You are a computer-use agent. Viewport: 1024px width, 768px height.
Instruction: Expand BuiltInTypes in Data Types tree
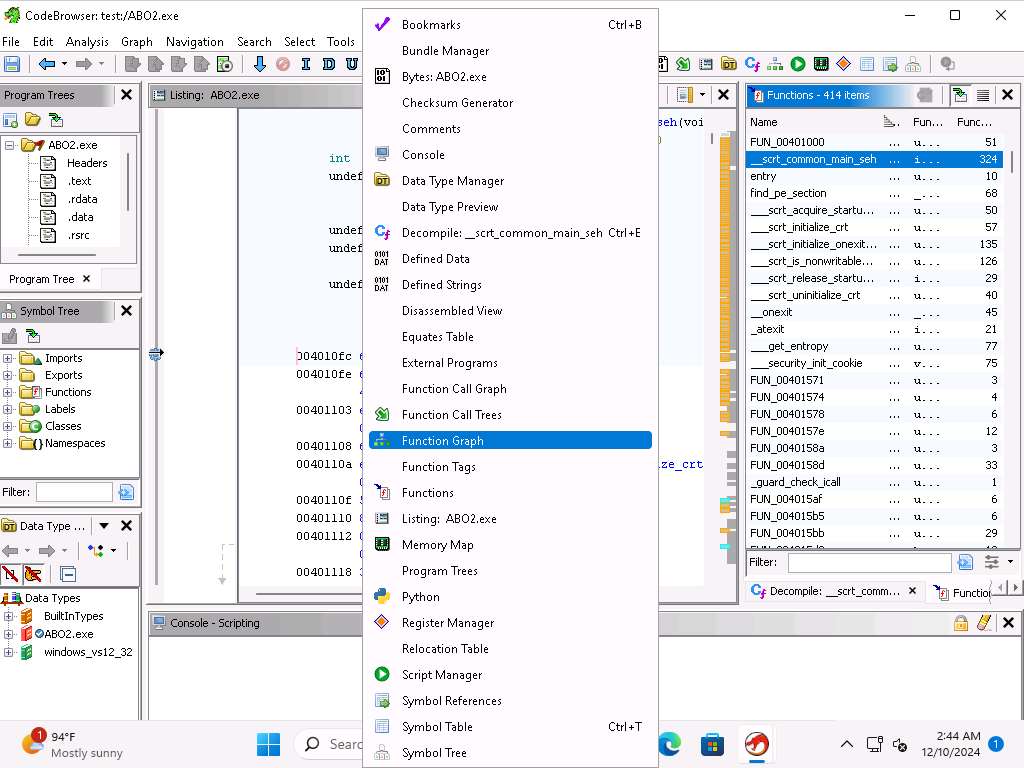click(8, 616)
